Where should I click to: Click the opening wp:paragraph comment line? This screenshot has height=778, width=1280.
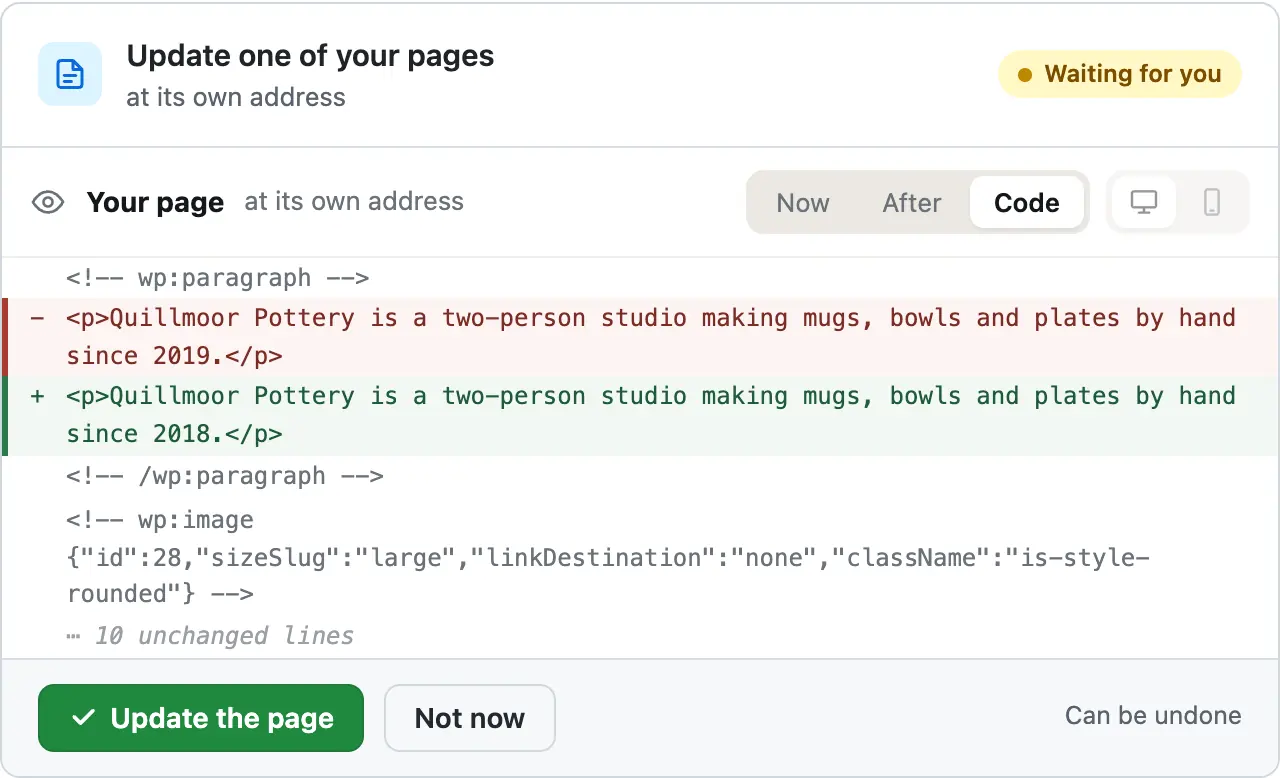point(218,278)
